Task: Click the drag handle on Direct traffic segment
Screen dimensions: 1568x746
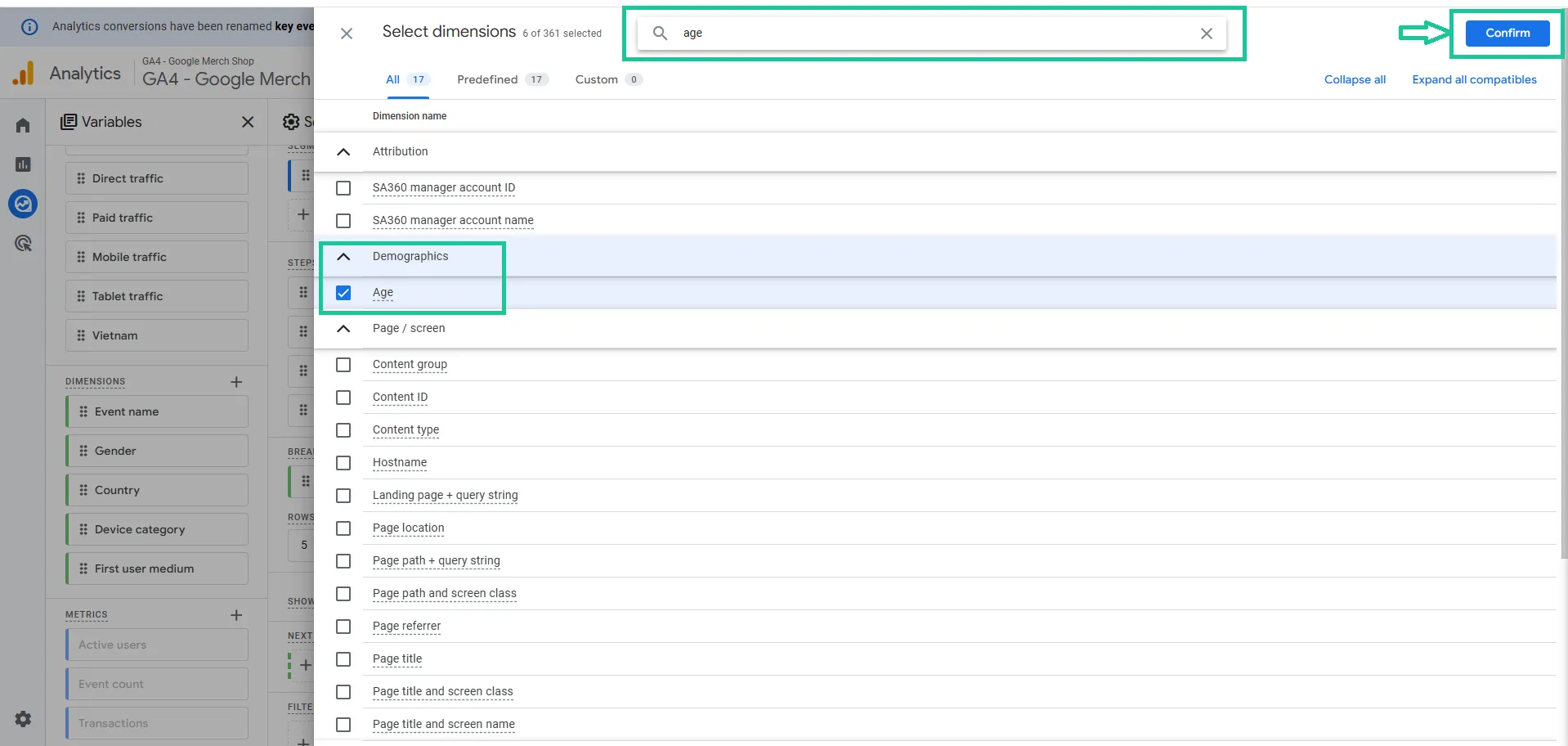Action: pyautogui.click(x=81, y=178)
